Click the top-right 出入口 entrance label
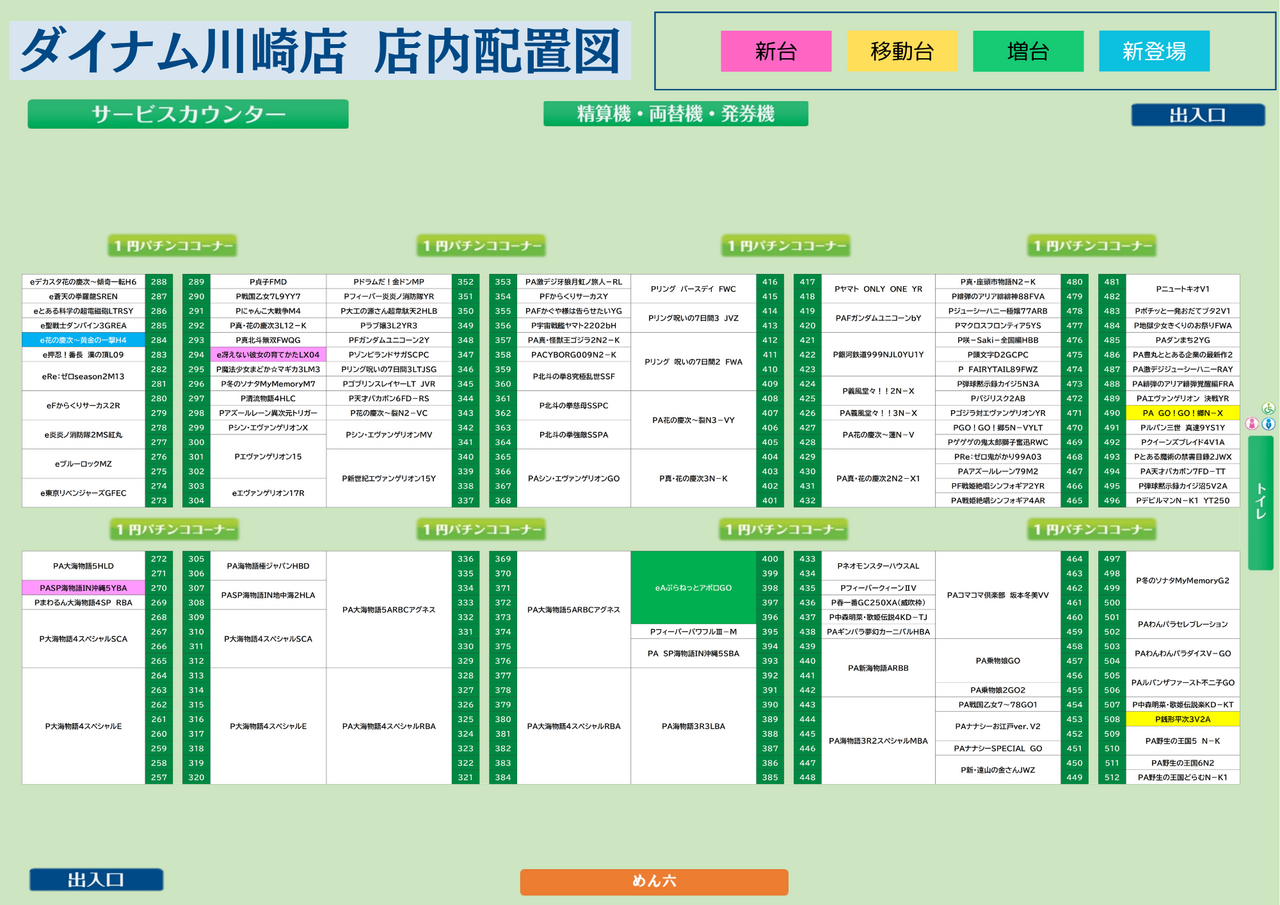Screen dimensions: 1280x905 (1198, 115)
